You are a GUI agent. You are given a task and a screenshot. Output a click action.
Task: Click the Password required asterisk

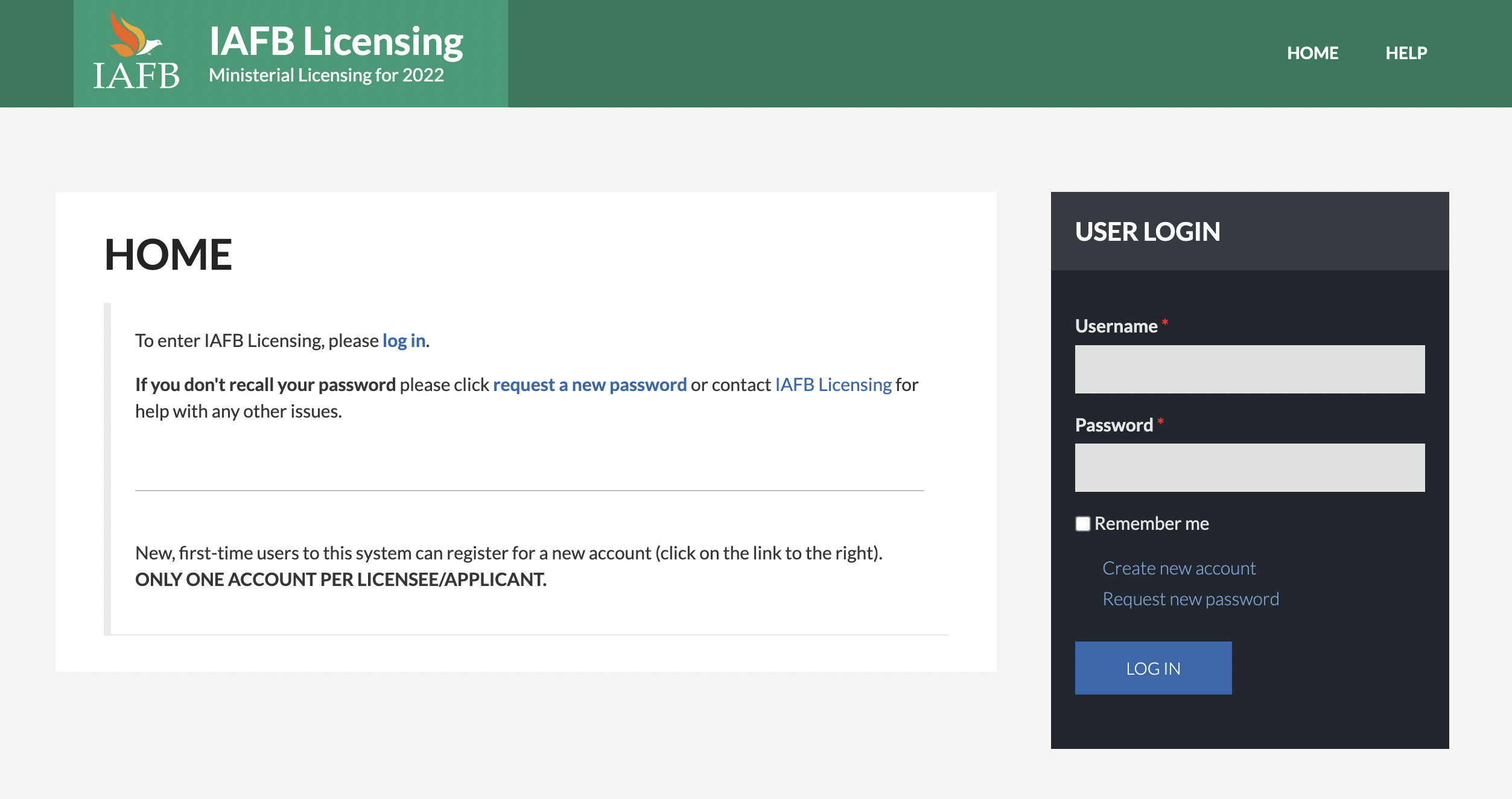(x=1161, y=421)
